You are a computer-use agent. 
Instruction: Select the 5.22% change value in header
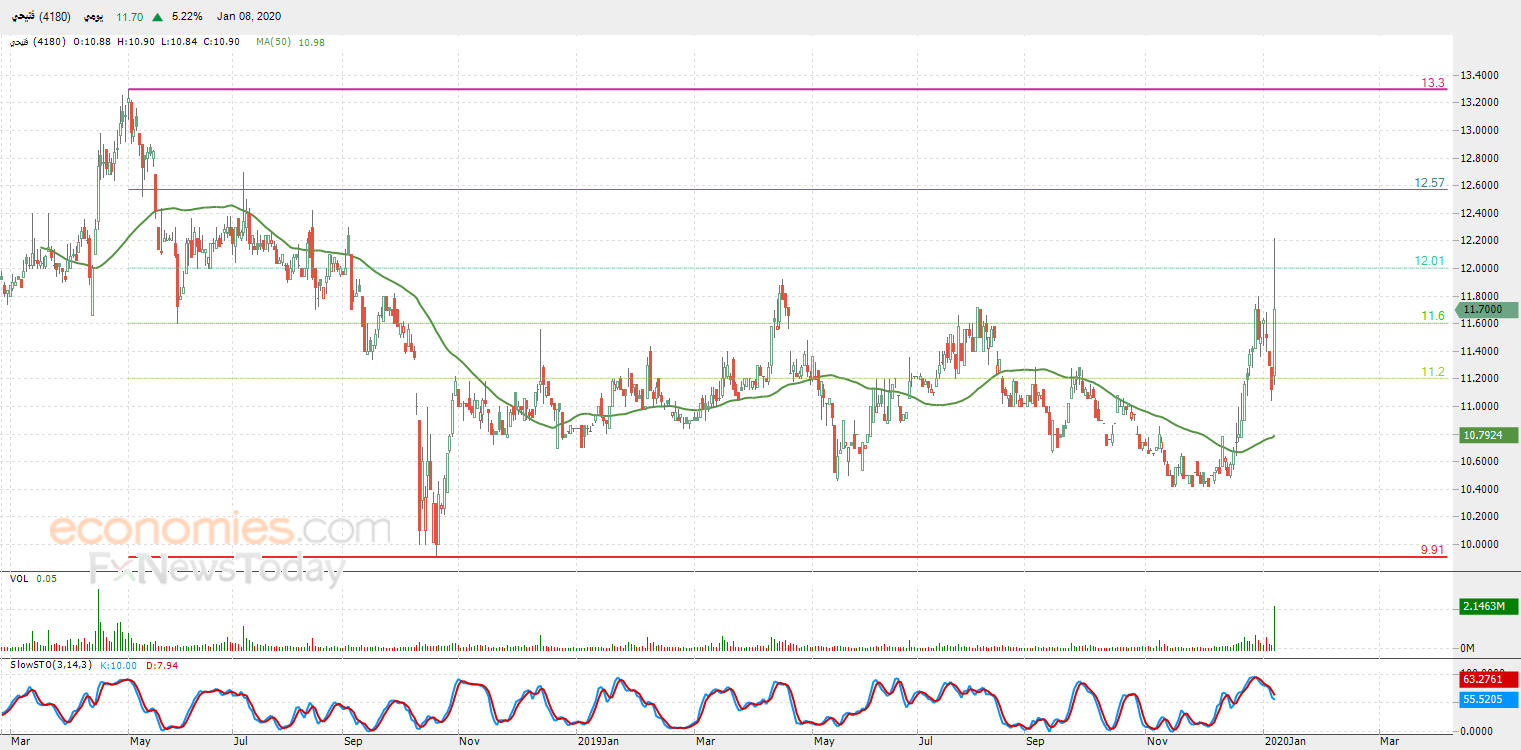(x=187, y=17)
